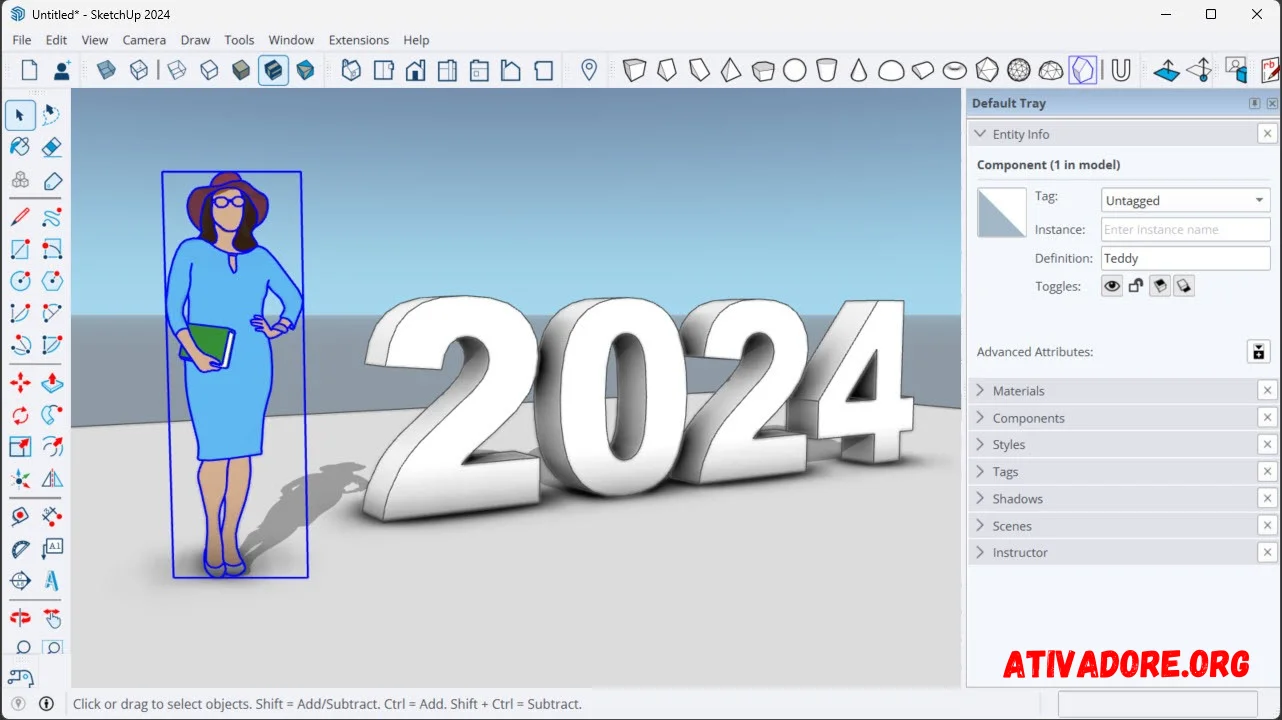The width and height of the screenshot is (1282, 720).
Task: Select the Rectangle tool
Action: coord(20,249)
